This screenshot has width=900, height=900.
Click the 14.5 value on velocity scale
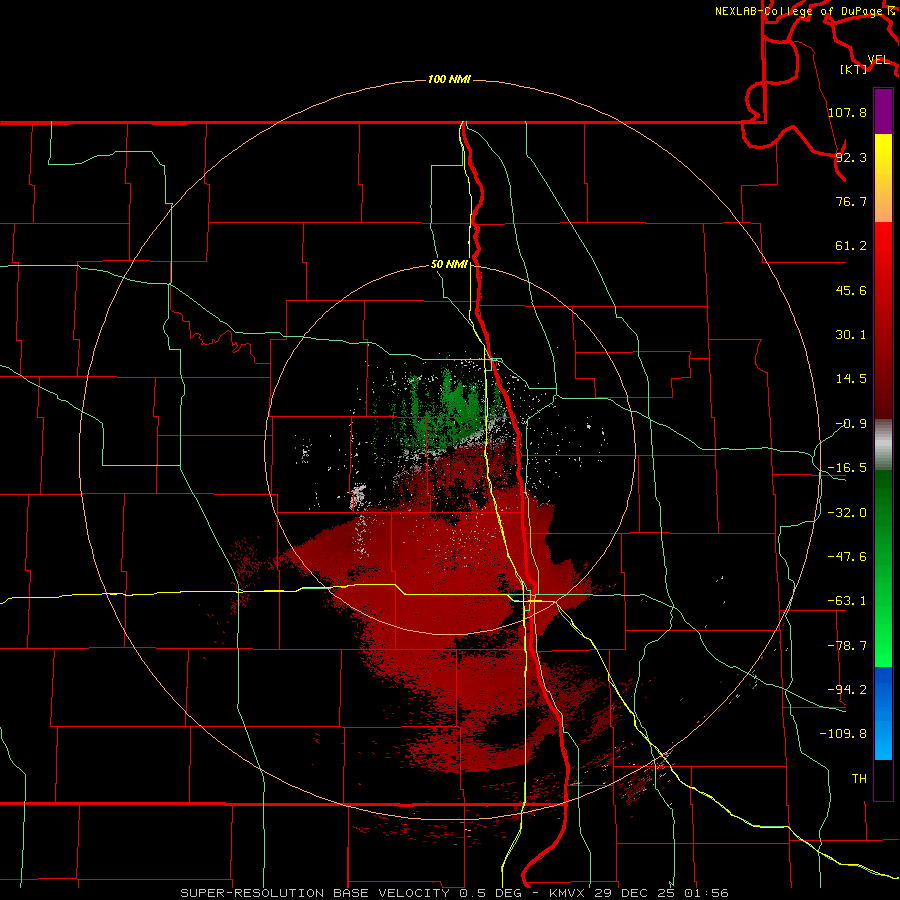click(x=851, y=379)
